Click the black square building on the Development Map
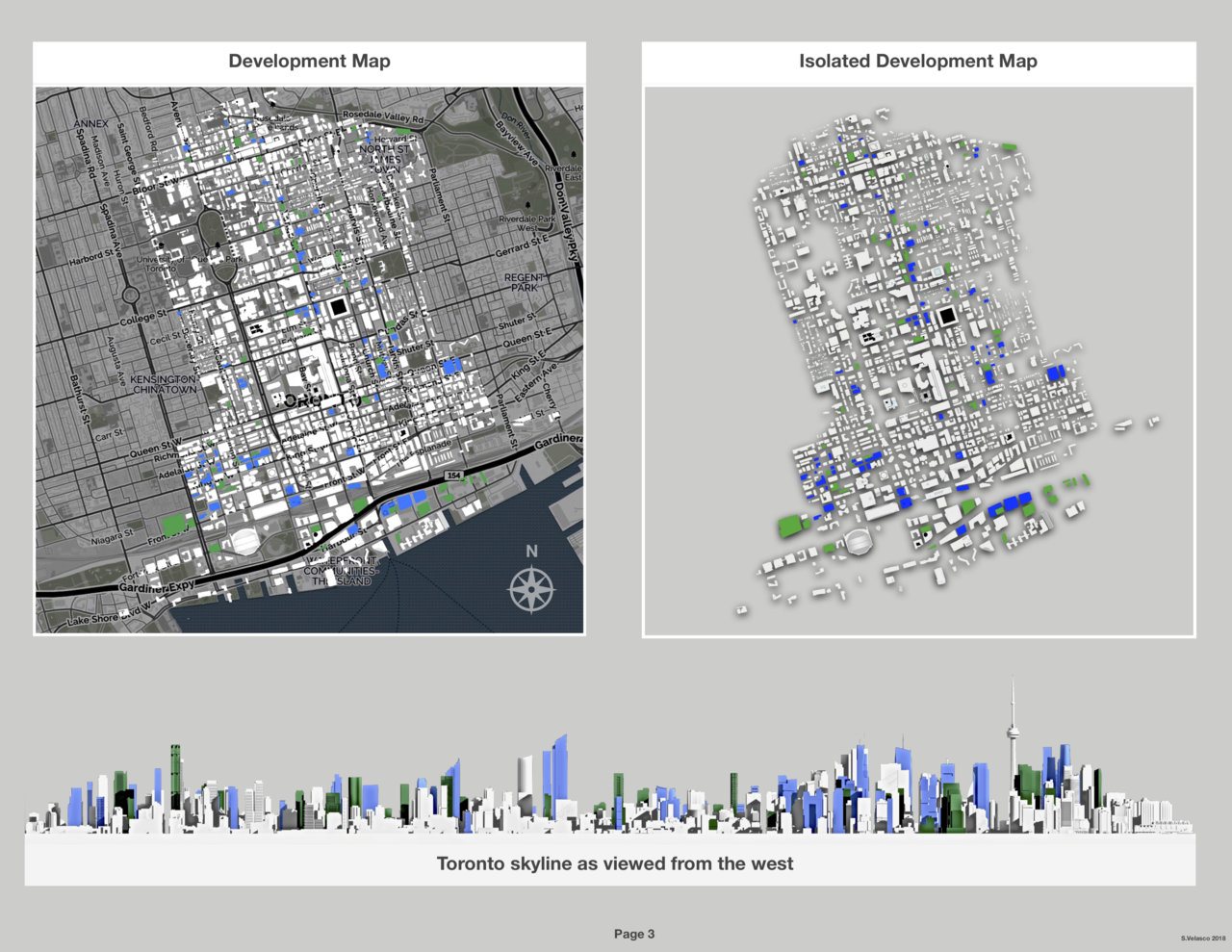The width and height of the screenshot is (1232, 952). [x=338, y=308]
